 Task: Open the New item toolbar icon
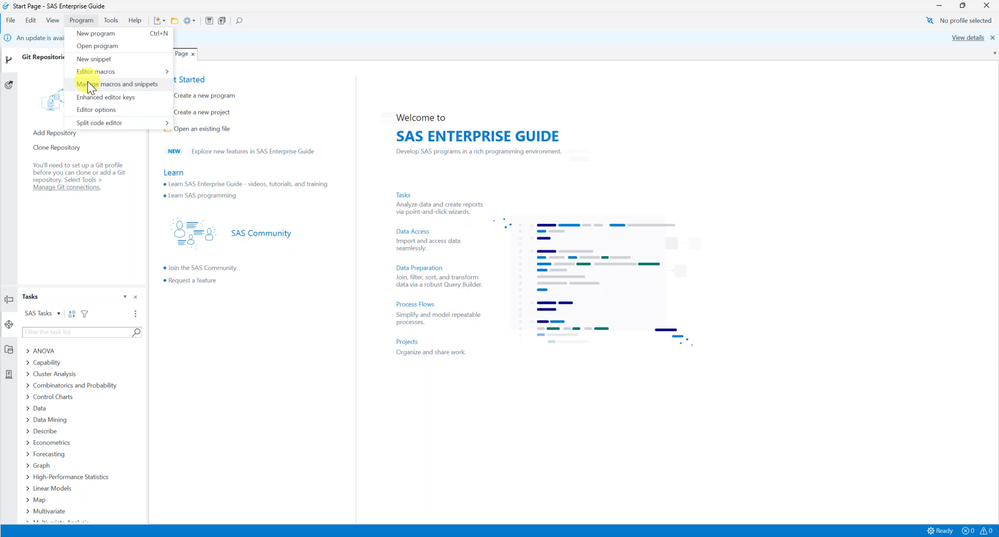pyautogui.click(x=157, y=20)
